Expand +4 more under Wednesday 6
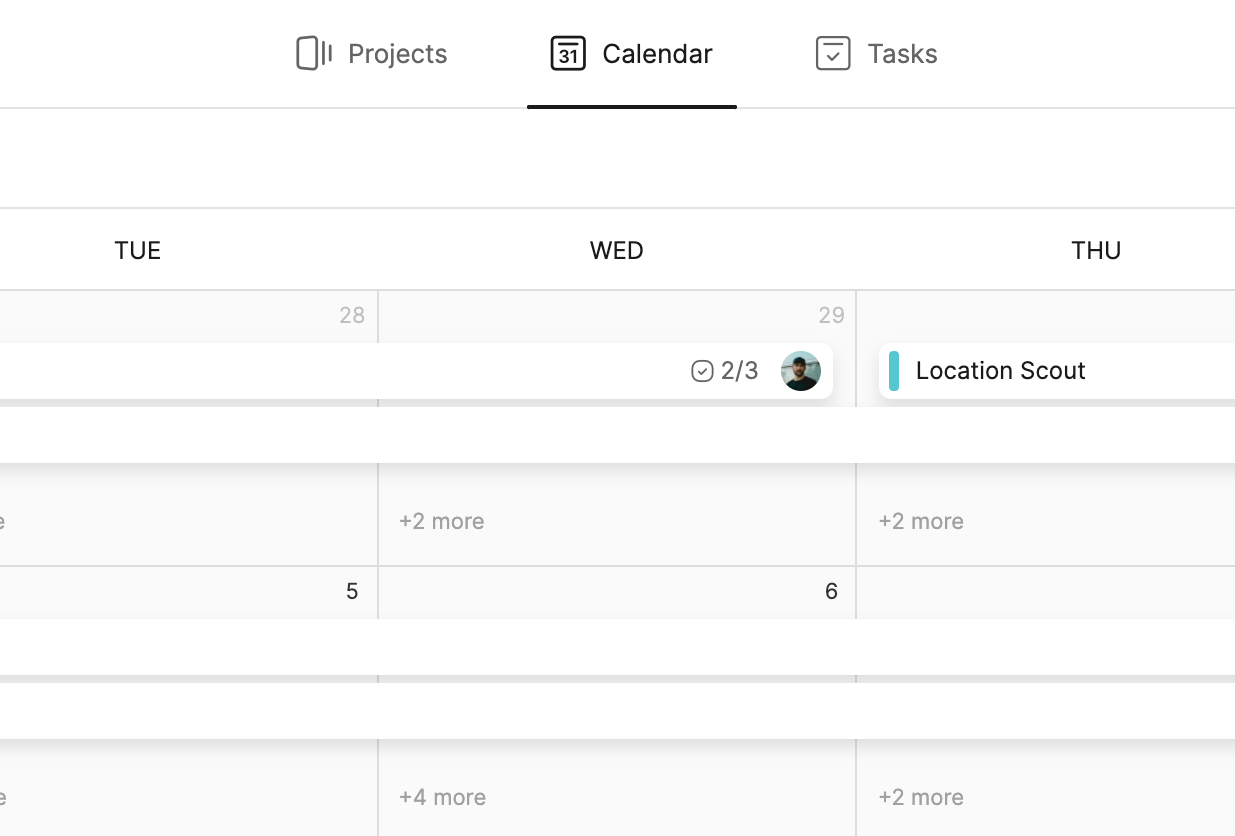 (x=442, y=797)
